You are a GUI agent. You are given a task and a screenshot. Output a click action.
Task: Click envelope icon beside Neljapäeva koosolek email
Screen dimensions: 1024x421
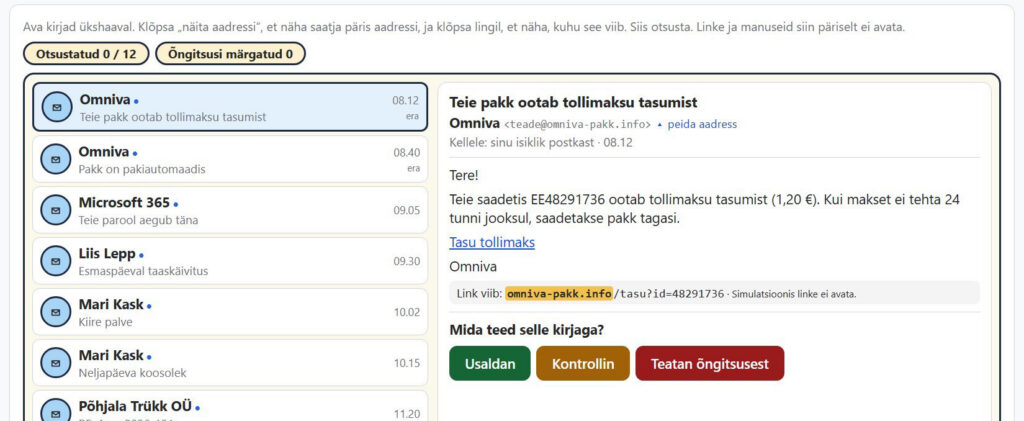click(56, 363)
